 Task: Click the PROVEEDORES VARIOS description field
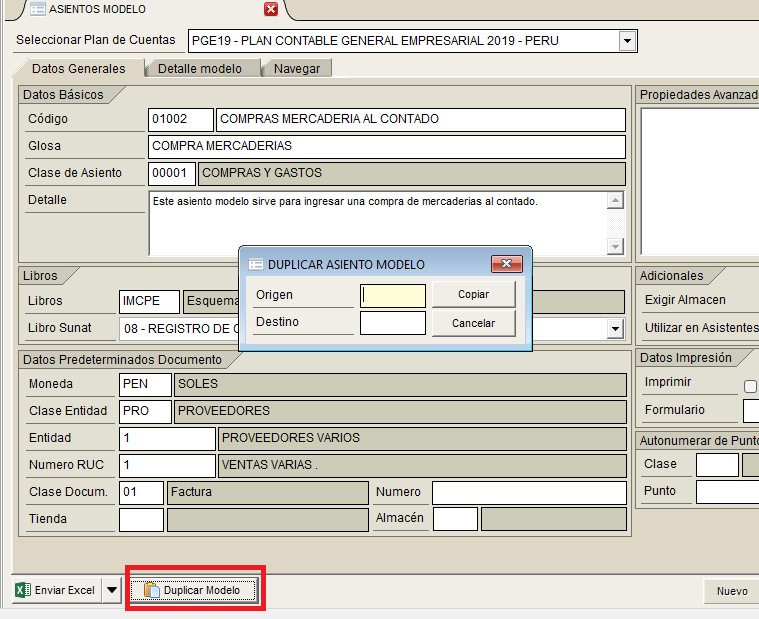point(422,439)
